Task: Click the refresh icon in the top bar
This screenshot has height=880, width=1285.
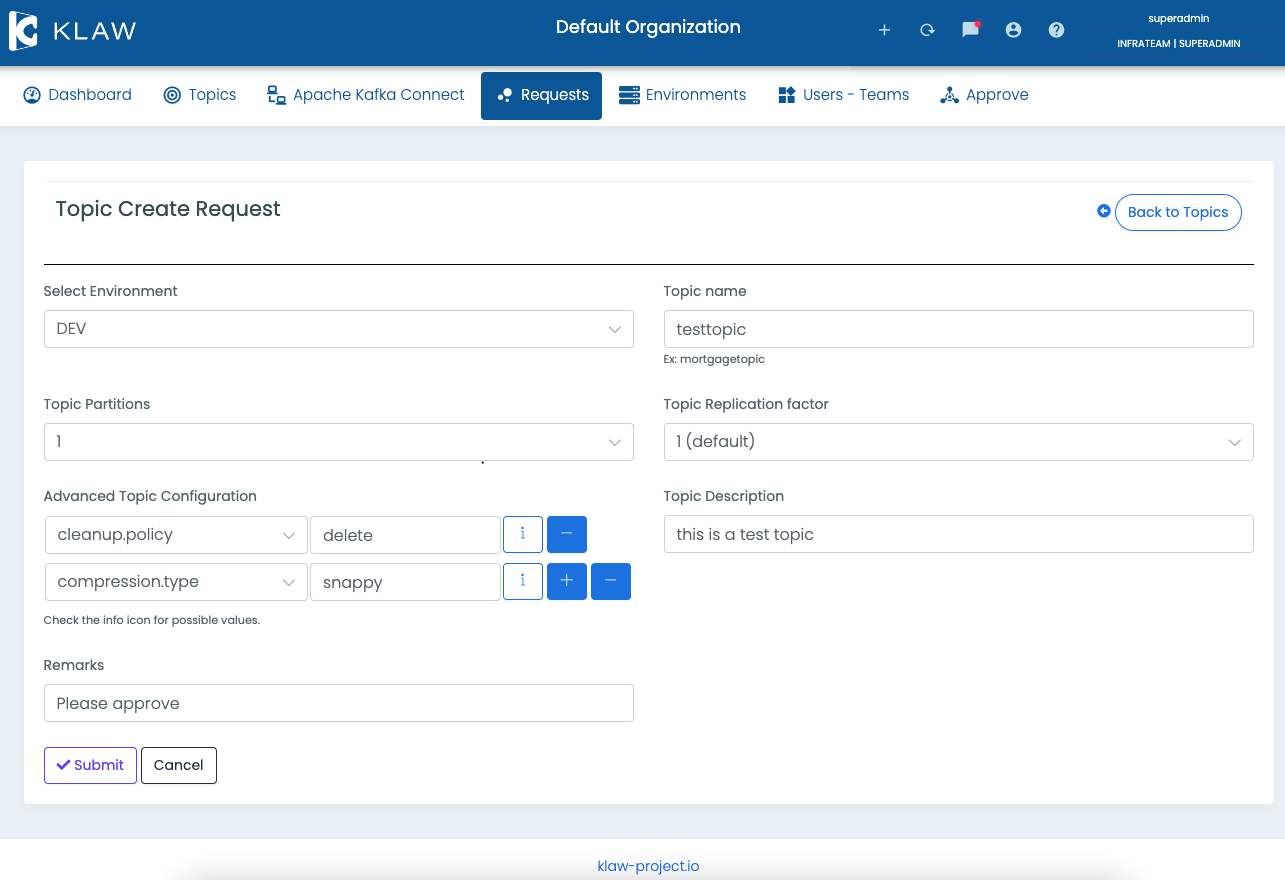Action: (927, 30)
